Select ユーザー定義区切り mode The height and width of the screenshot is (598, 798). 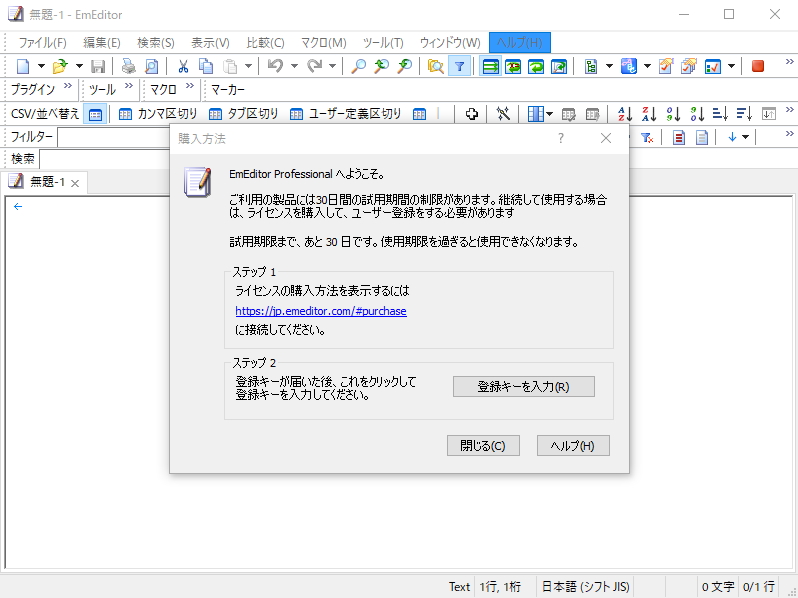click(346, 114)
